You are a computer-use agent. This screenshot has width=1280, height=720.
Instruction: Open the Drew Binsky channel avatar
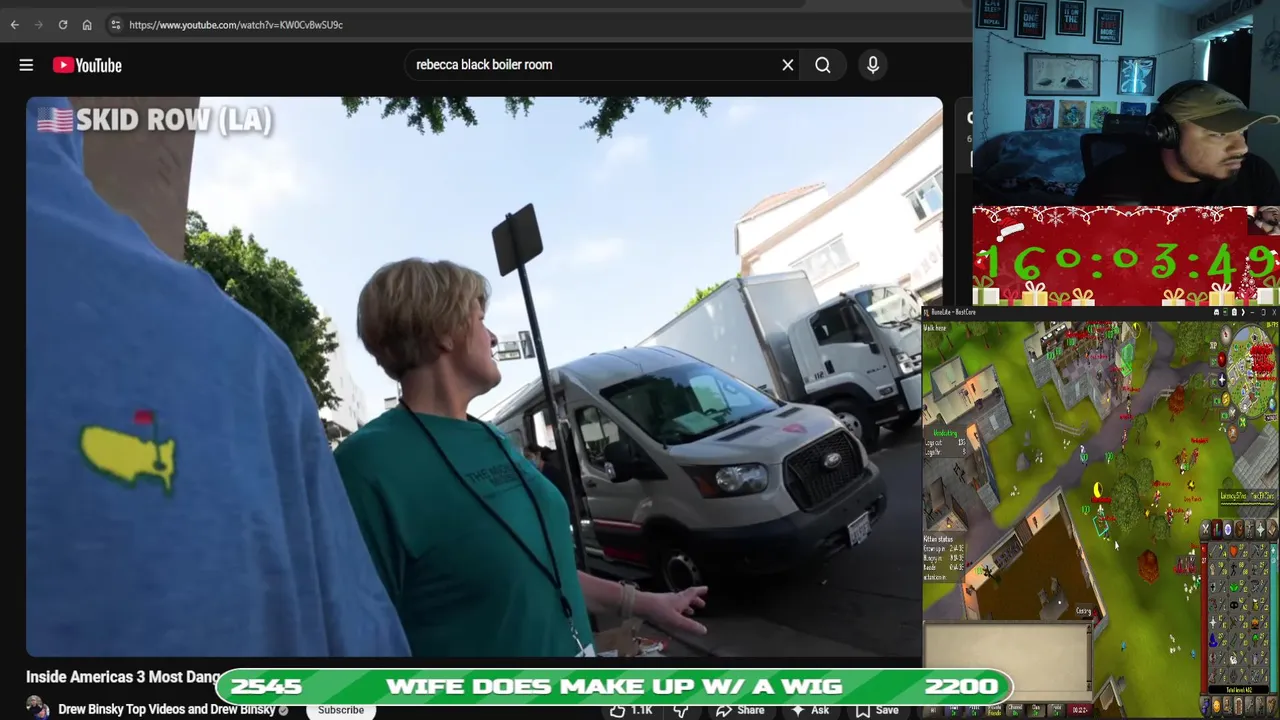point(38,709)
